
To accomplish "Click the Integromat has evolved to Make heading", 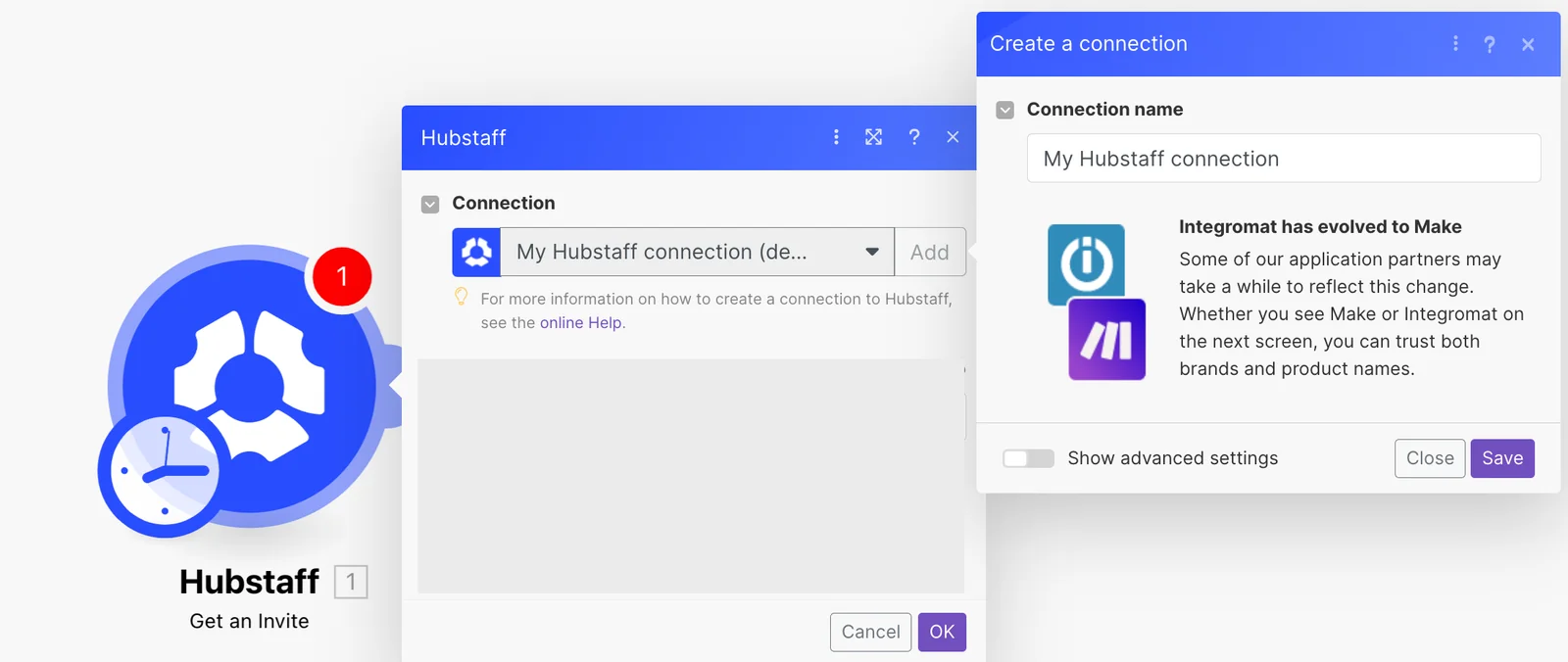I will (1320, 226).
